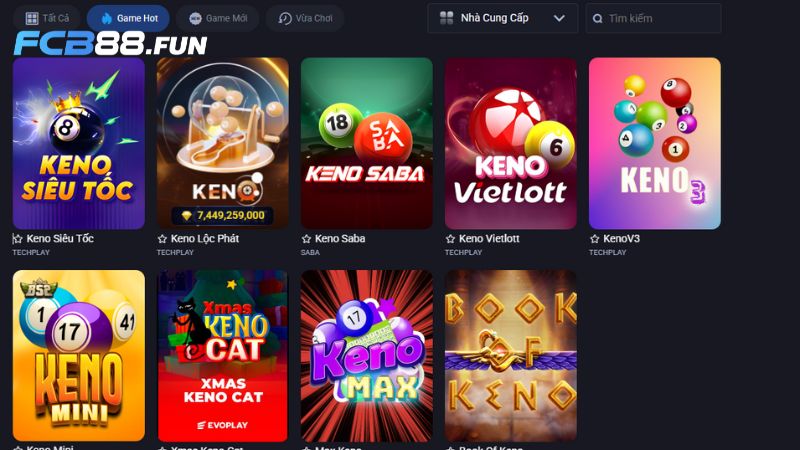Image resolution: width=800 pixels, height=450 pixels.
Task: Launch the Keno Mini game thumbnail
Action: [x=79, y=356]
